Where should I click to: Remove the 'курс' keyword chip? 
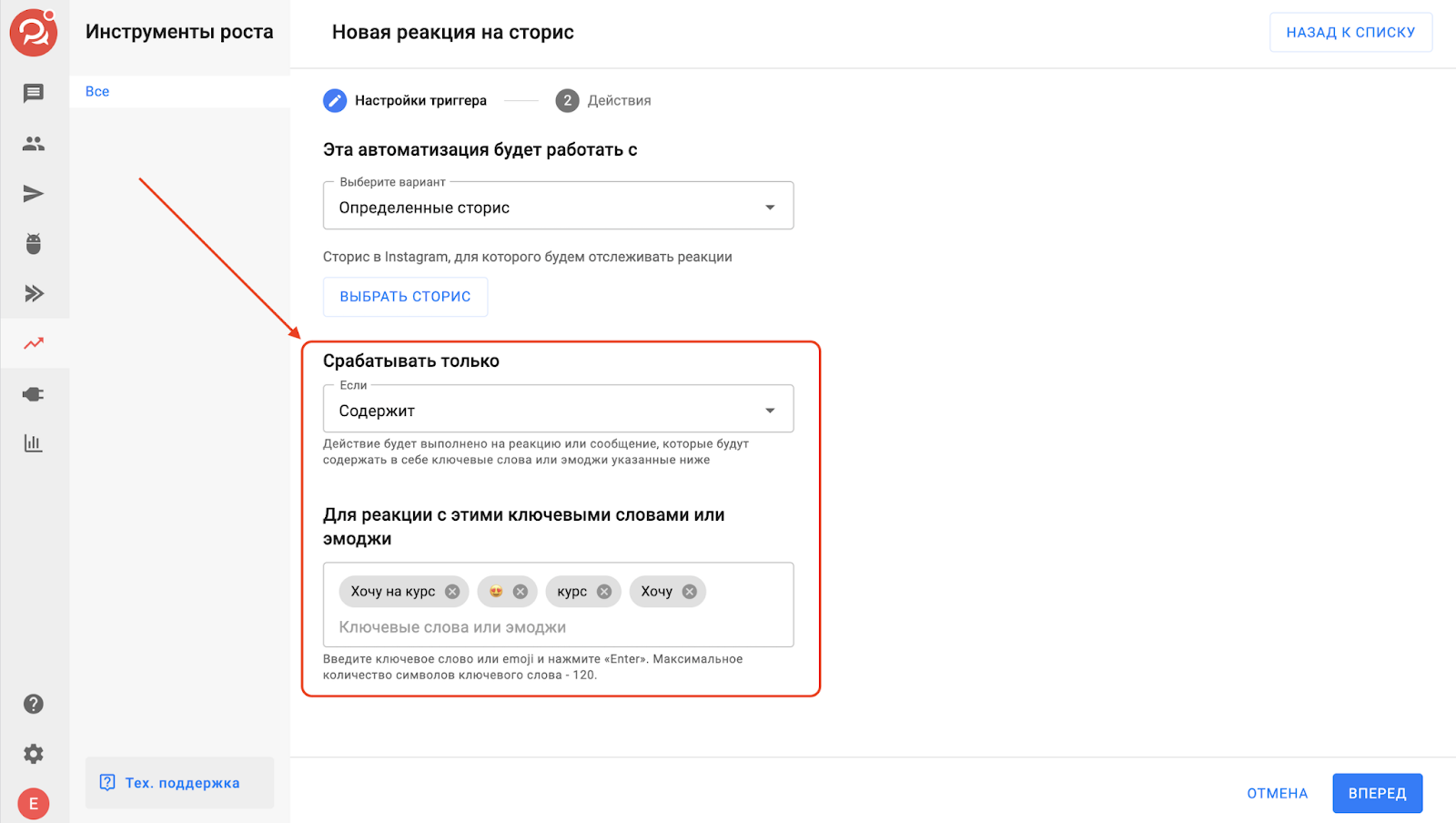point(604,592)
